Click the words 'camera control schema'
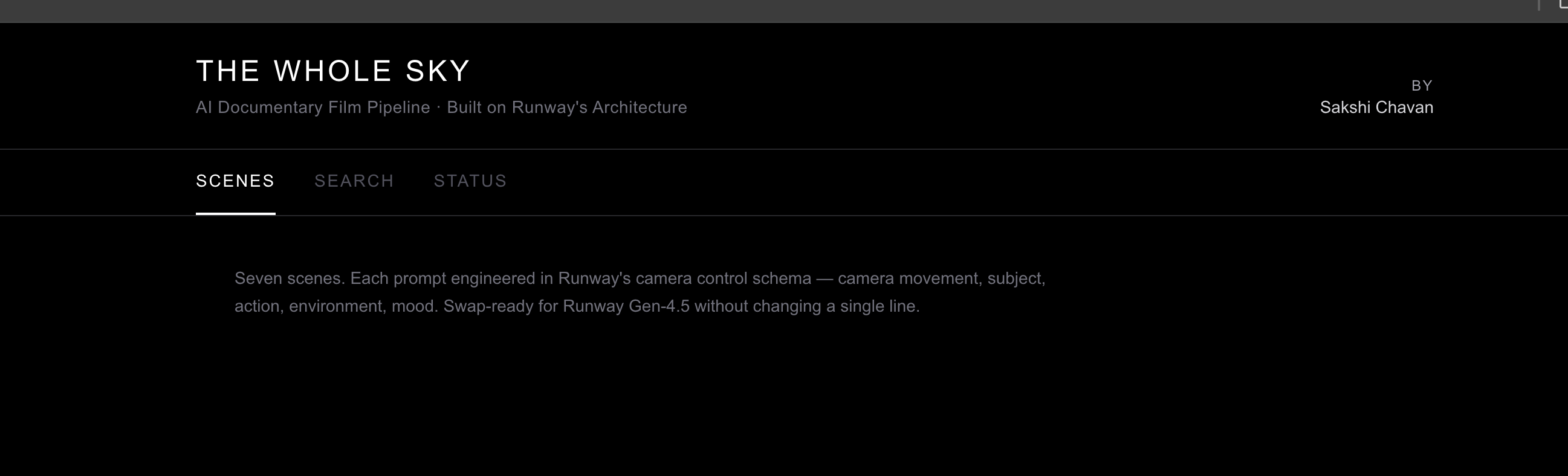The height and width of the screenshot is (476, 1568). tap(724, 278)
